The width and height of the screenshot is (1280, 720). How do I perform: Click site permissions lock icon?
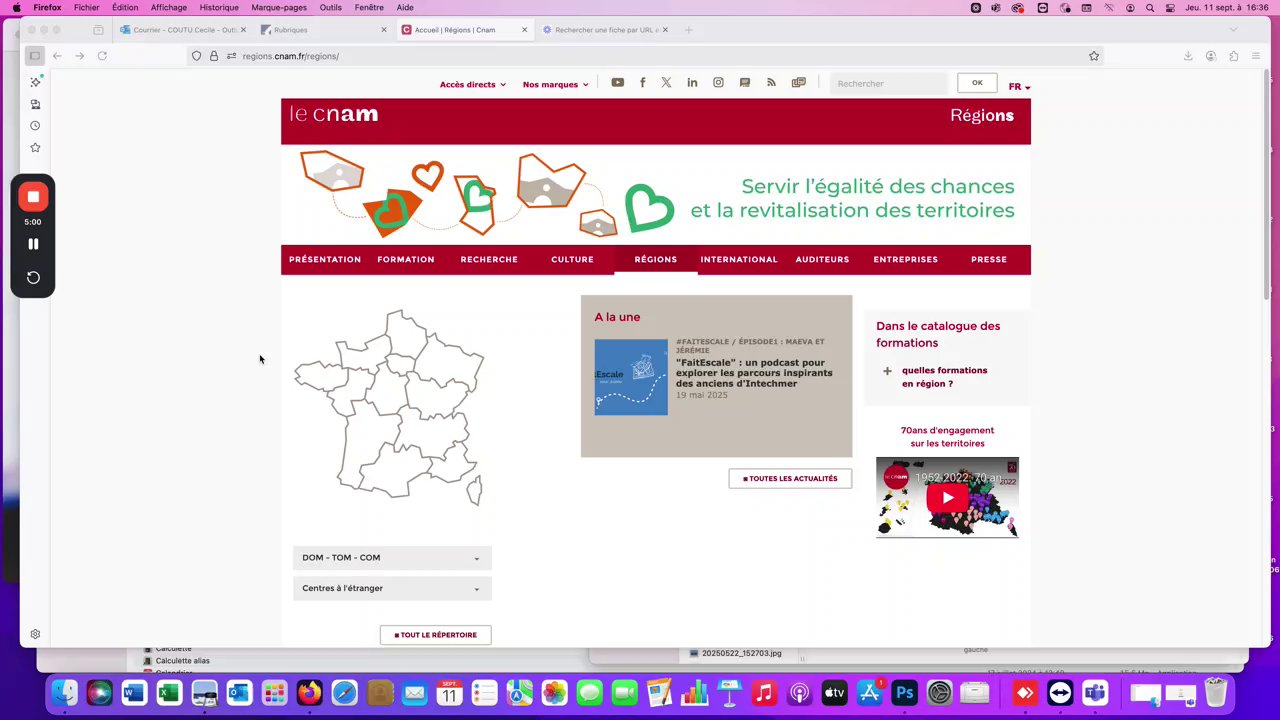[214, 56]
